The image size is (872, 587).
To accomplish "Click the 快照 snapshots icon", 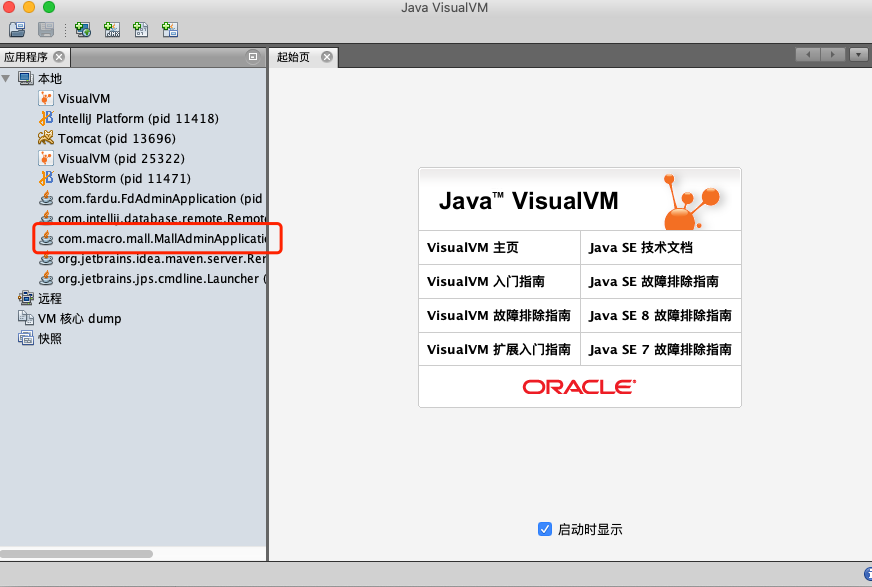I will click(x=26, y=338).
